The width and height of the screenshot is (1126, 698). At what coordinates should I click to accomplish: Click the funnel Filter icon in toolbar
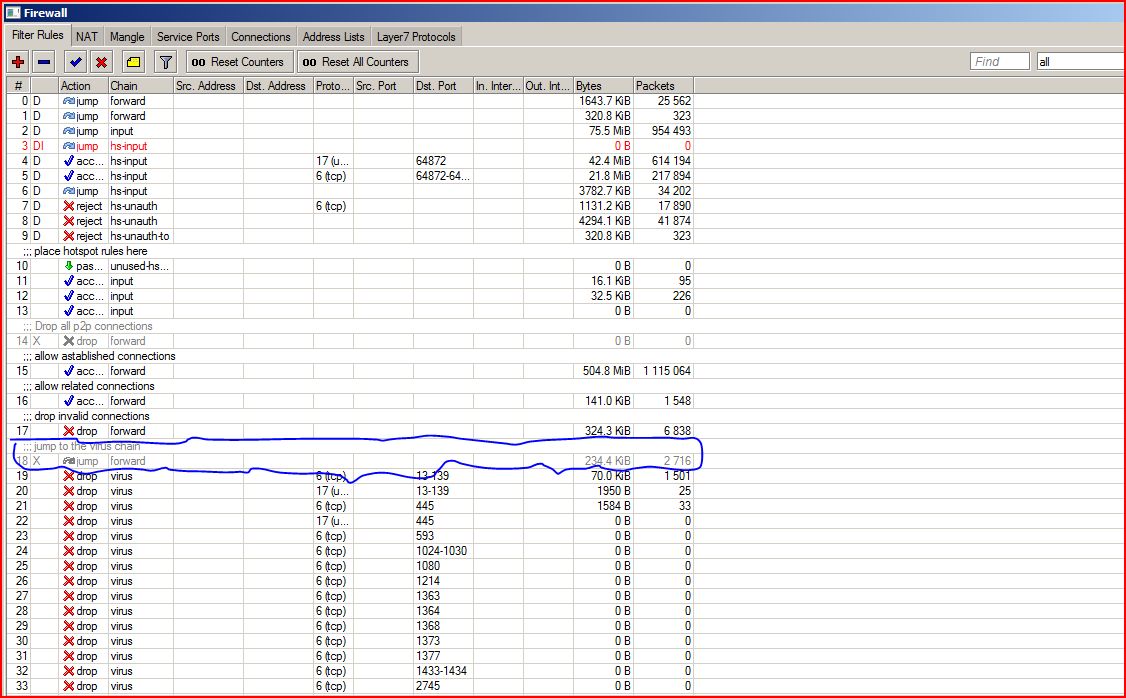165,62
